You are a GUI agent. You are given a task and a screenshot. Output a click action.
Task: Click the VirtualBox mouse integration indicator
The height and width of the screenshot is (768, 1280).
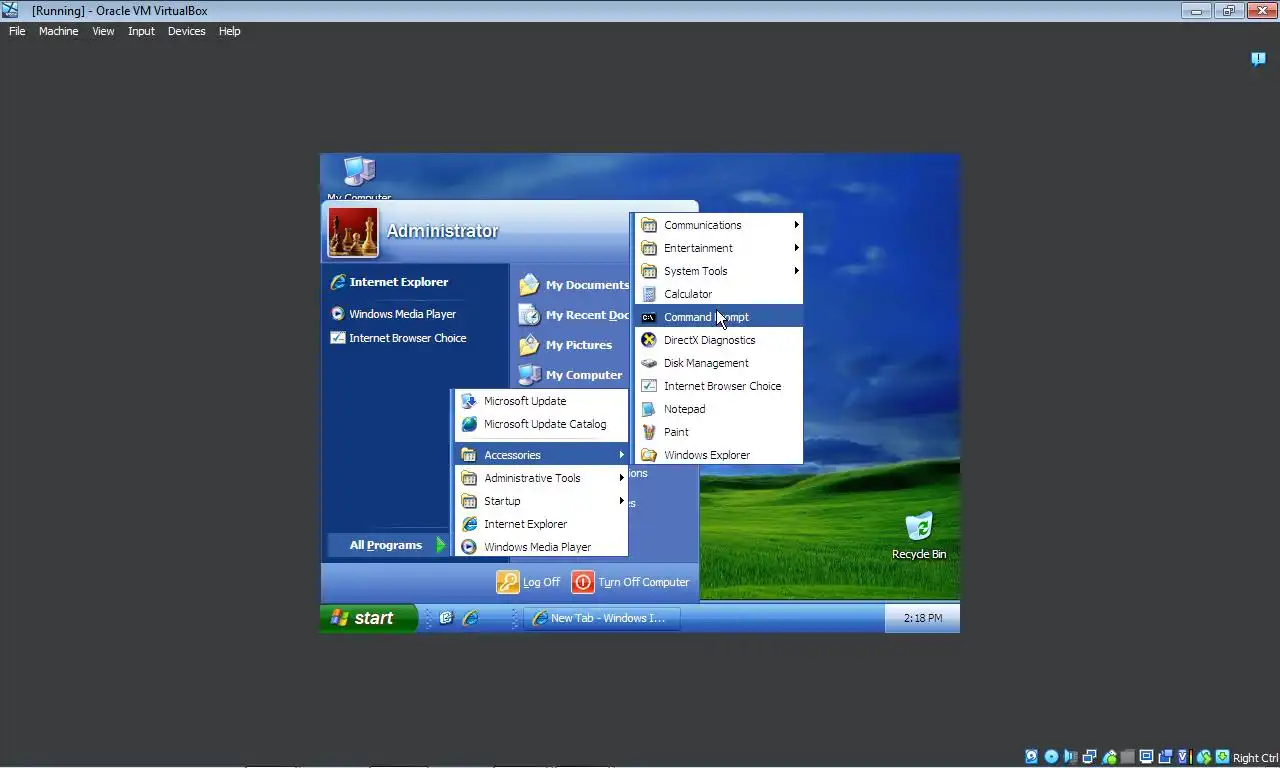tap(1204, 757)
